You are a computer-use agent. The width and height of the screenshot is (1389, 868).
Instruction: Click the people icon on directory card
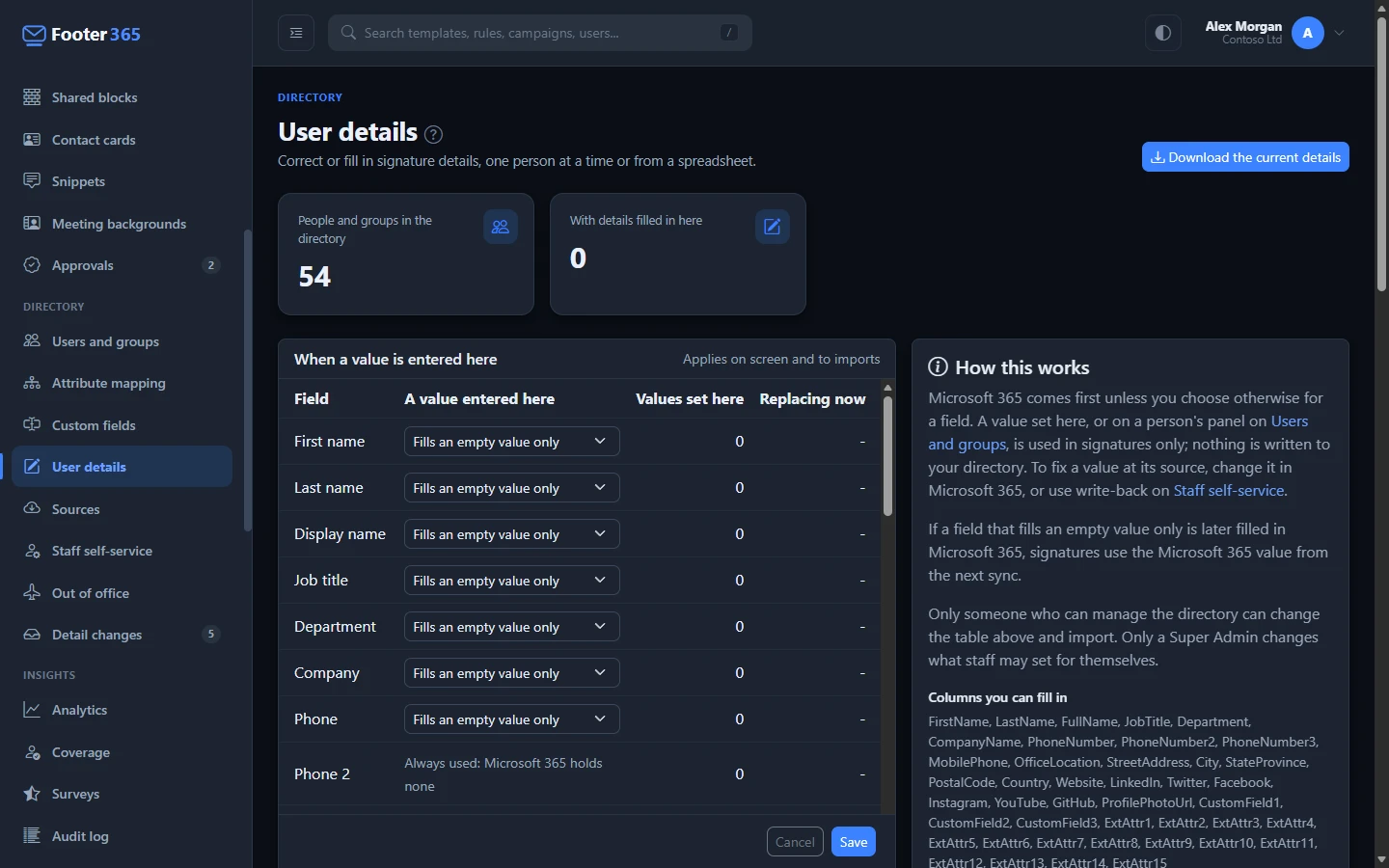point(501,227)
